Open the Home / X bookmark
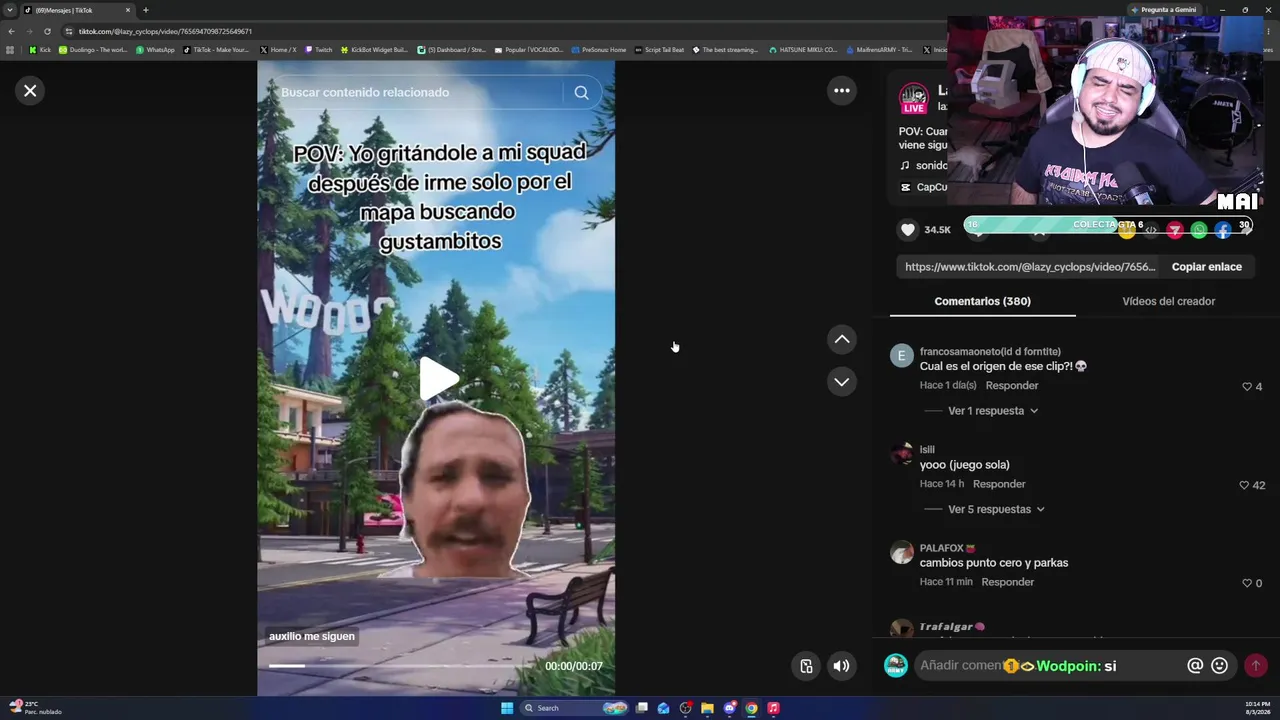 pyautogui.click(x=277, y=50)
